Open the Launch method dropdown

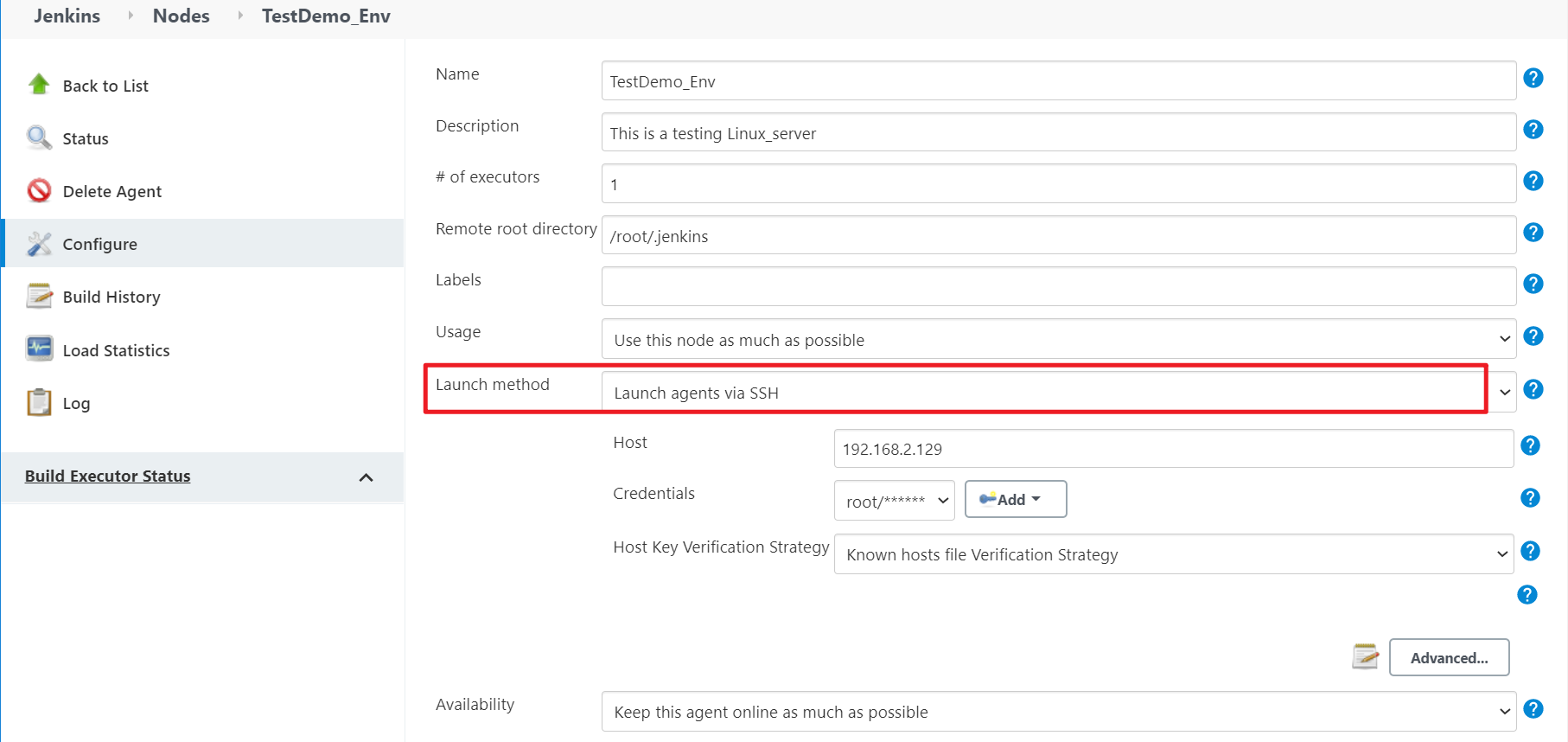pyautogui.click(x=1058, y=393)
